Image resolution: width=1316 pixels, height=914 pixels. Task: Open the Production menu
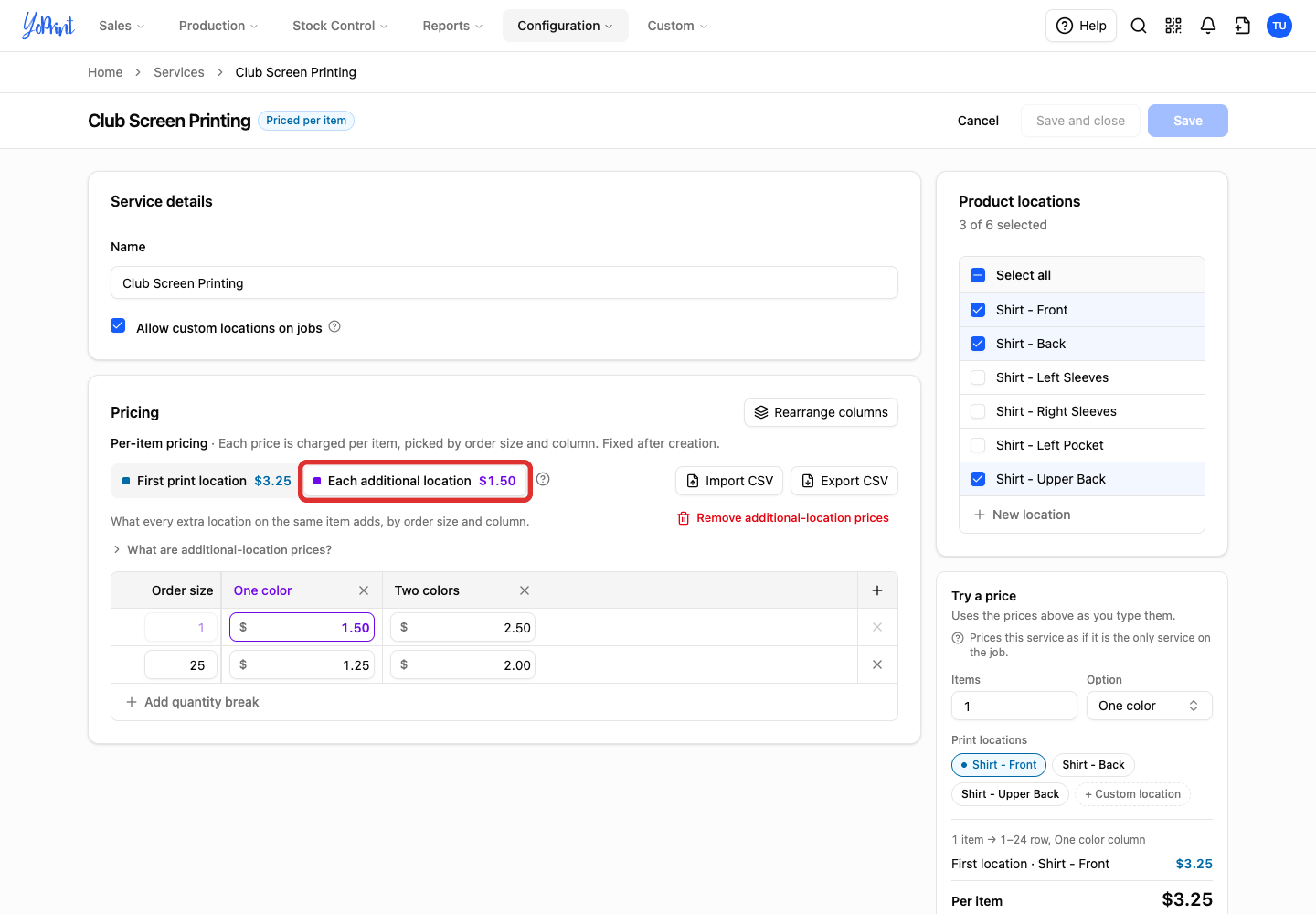218,26
